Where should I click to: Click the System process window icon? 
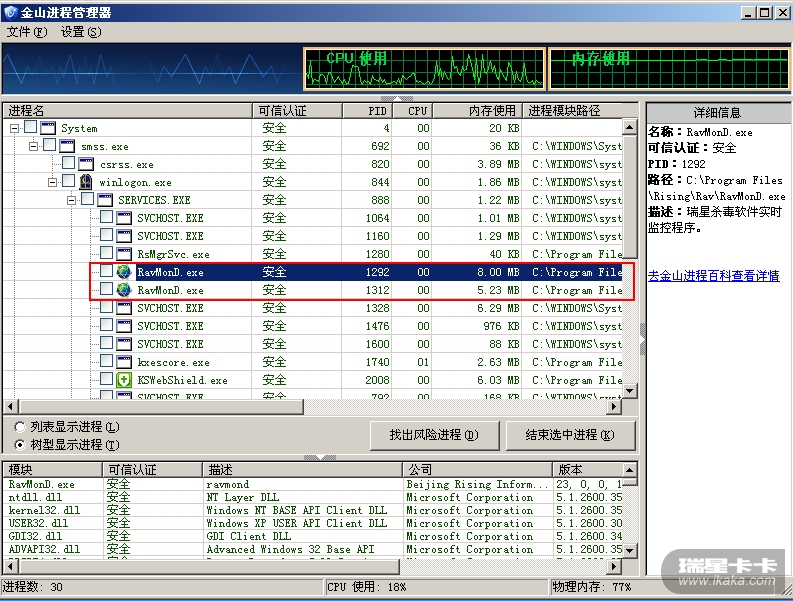[48, 128]
